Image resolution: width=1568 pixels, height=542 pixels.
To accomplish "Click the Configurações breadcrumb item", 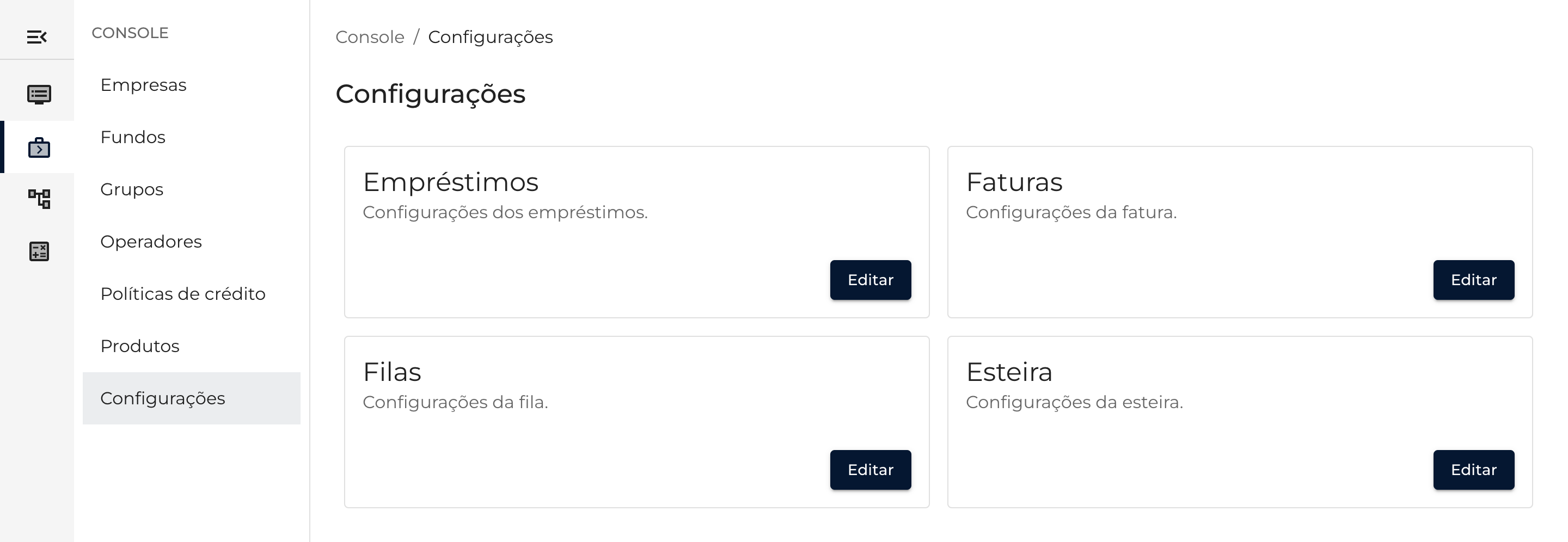I will [x=490, y=37].
